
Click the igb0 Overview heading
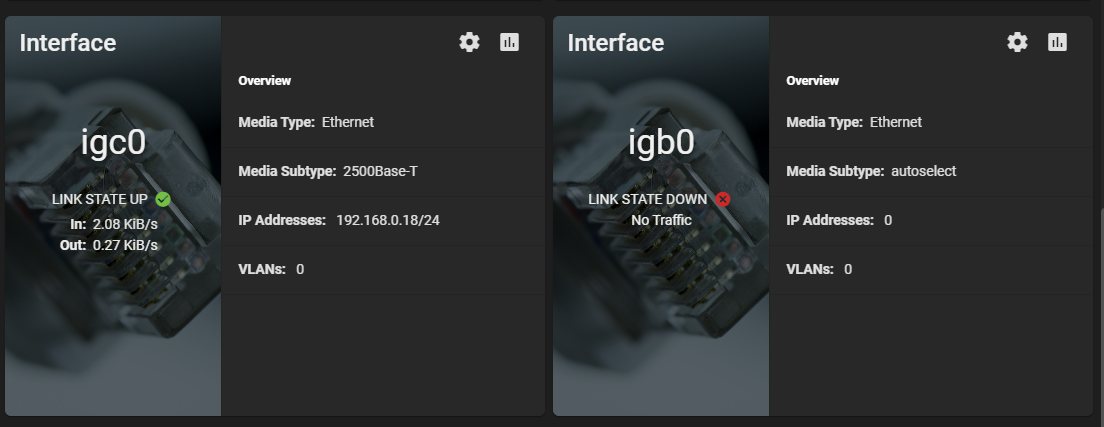813,80
